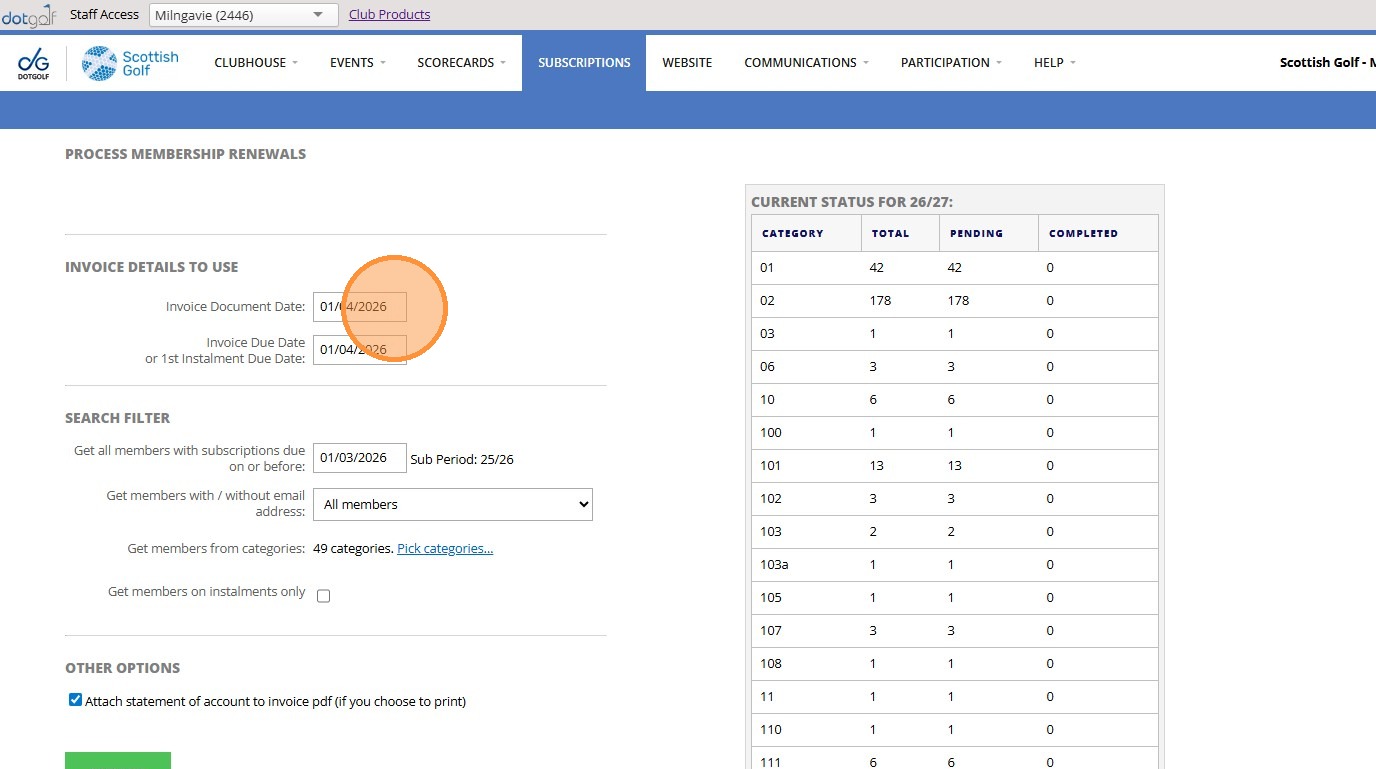Expand the 'All members' email filter dropdown
1376x769 pixels.
[452, 505]
